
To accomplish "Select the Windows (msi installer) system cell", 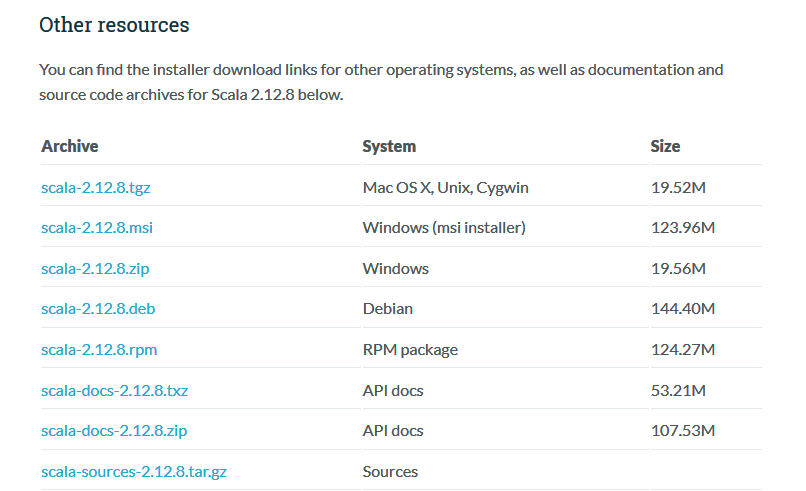I will click(x=443, y=228).
